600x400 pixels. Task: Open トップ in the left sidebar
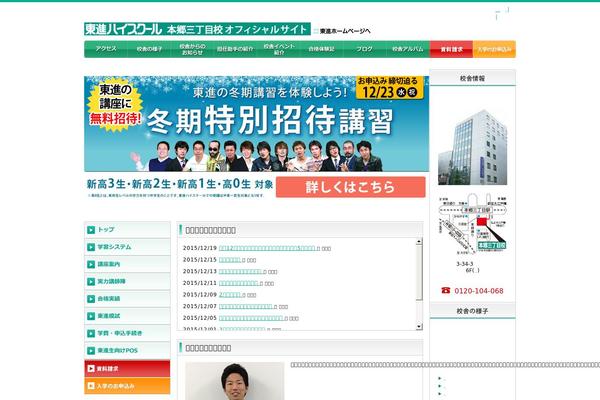(106, 230)
